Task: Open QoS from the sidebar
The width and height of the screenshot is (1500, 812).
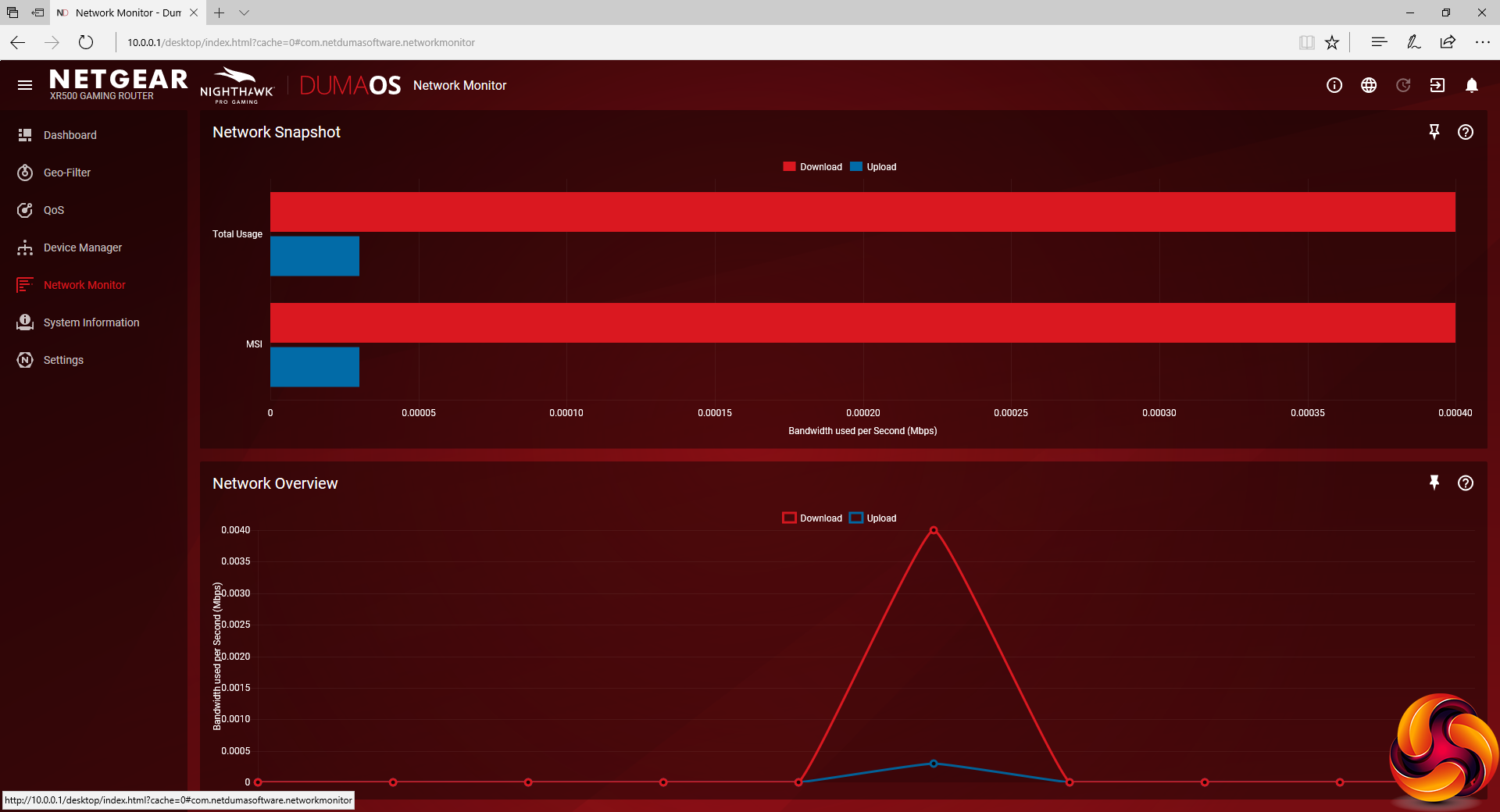Action: 54,210
